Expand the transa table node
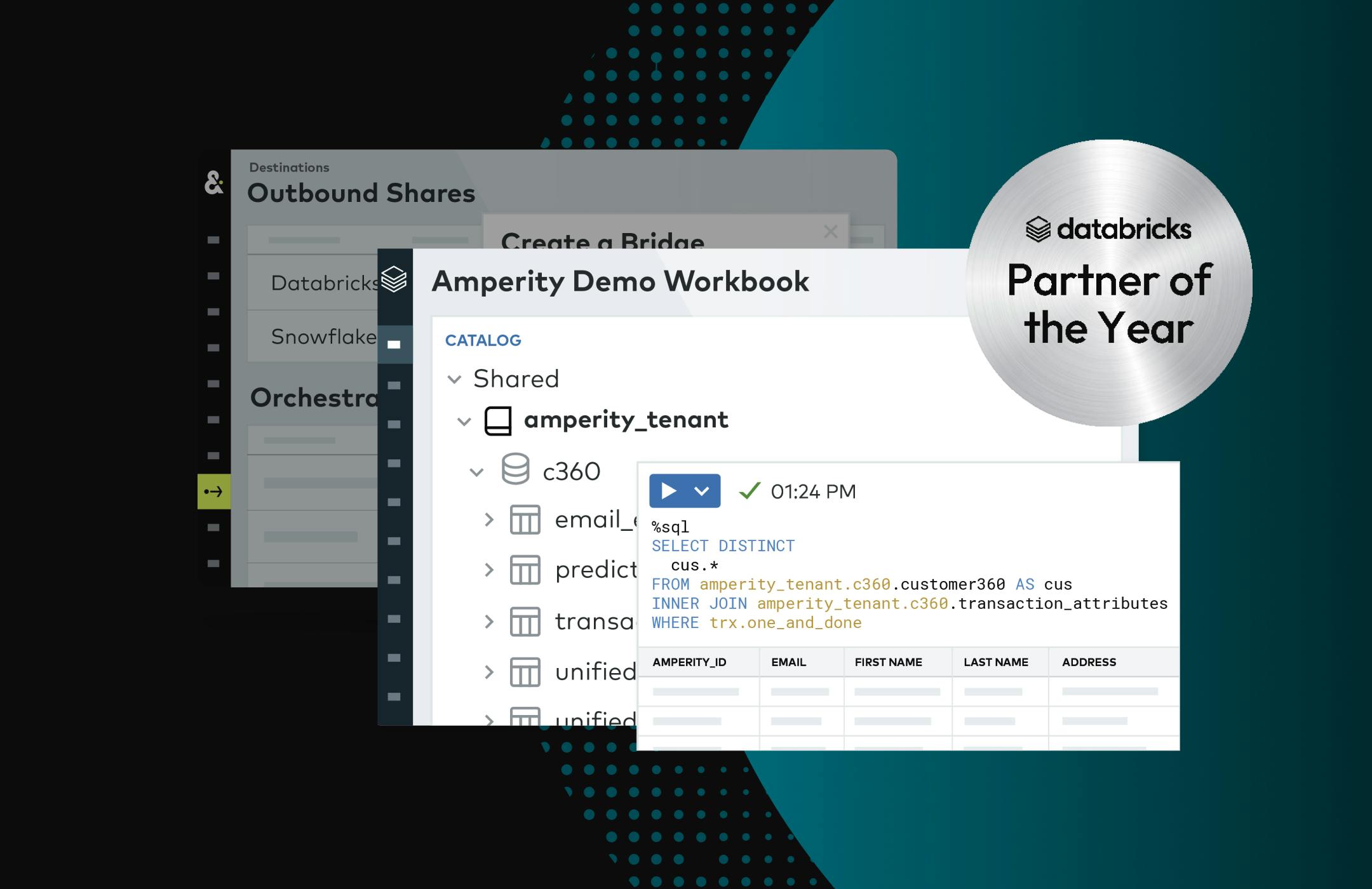This screenshot has width=1372, height=889. click(x=489, y=621)
